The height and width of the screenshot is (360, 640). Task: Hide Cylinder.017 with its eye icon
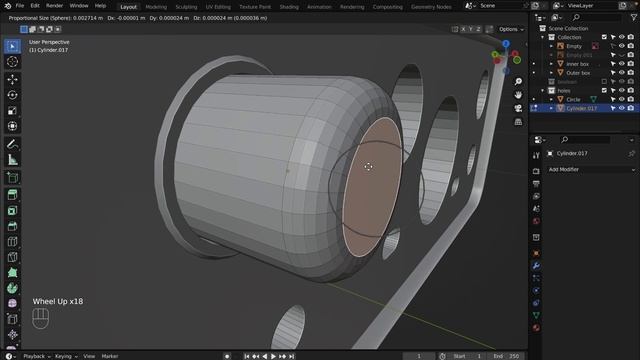coord(622,108)
